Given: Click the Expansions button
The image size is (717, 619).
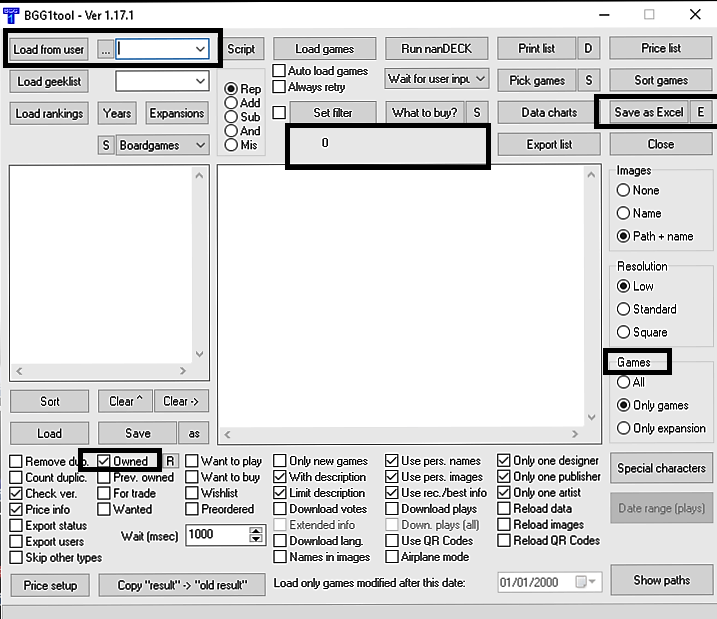Looking at the screenshot, I should tap(177, 113).
